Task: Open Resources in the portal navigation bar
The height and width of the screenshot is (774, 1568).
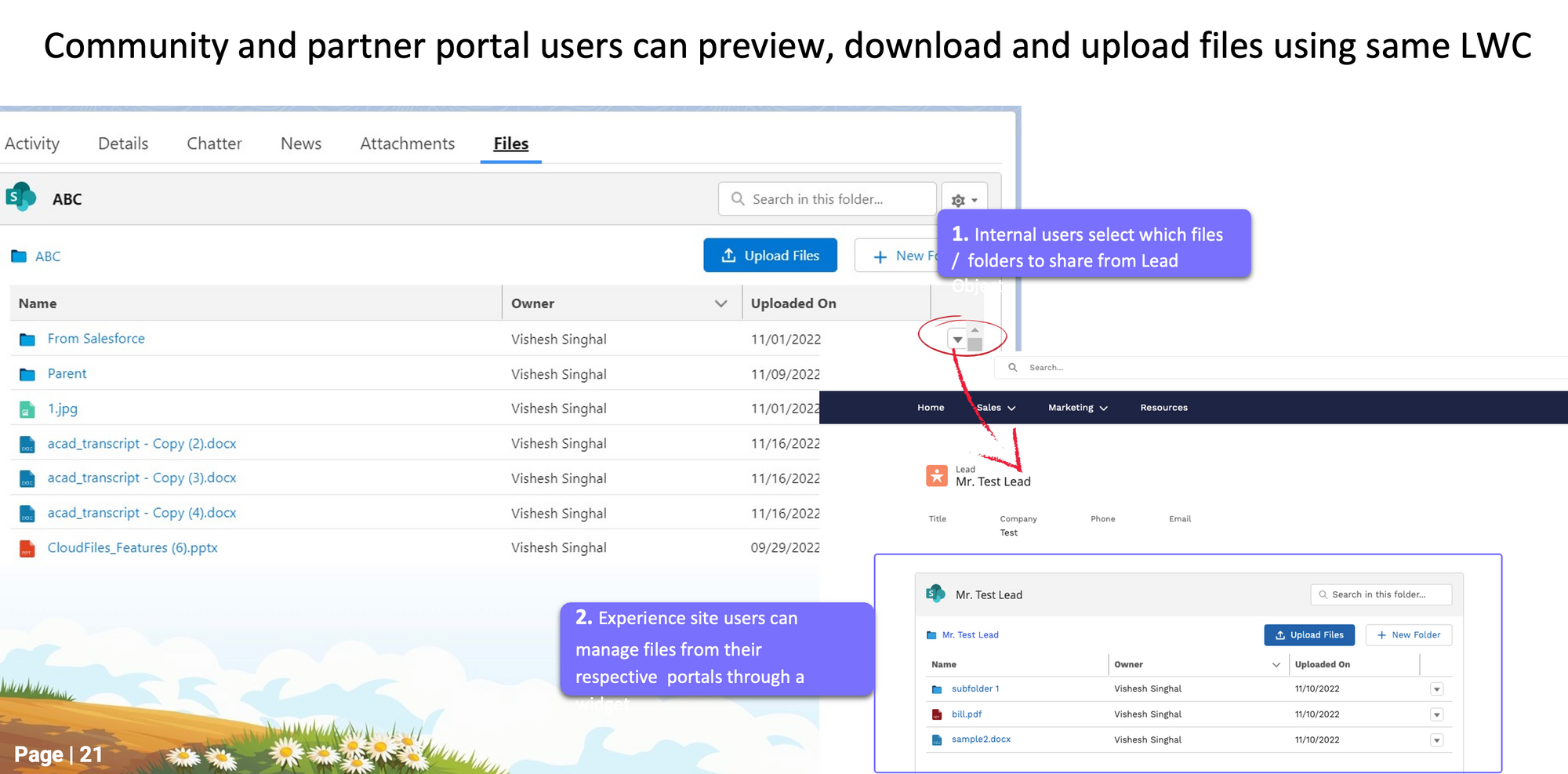Action: 1163,408
